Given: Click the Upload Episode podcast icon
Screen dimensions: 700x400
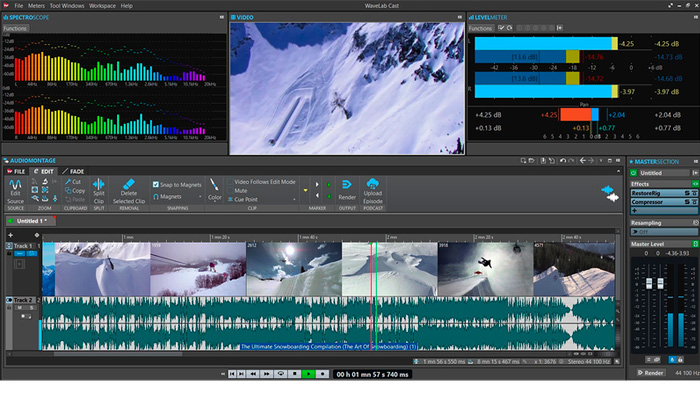Looking at the screenshot, I should (373, 184).
